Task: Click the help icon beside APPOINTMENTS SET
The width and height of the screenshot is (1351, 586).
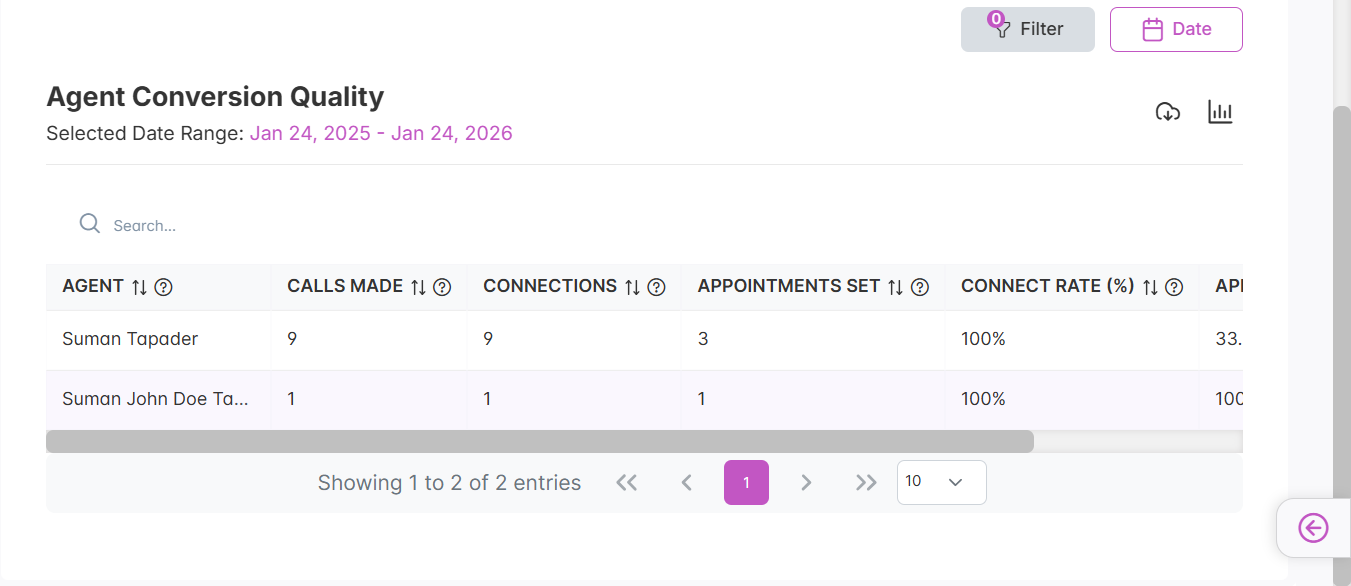Action: pyautogui.click(x=920, y=287)
